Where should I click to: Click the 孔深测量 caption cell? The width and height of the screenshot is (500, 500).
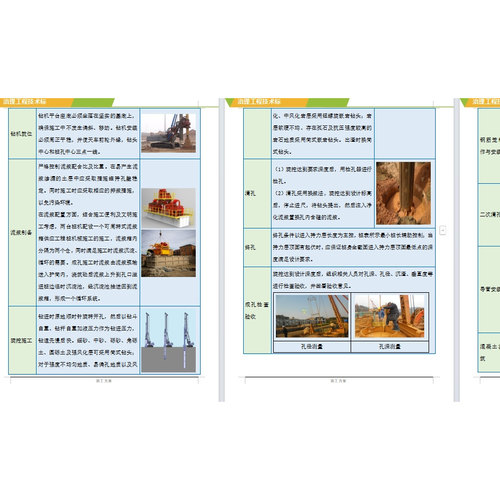[x=389, y=347]
